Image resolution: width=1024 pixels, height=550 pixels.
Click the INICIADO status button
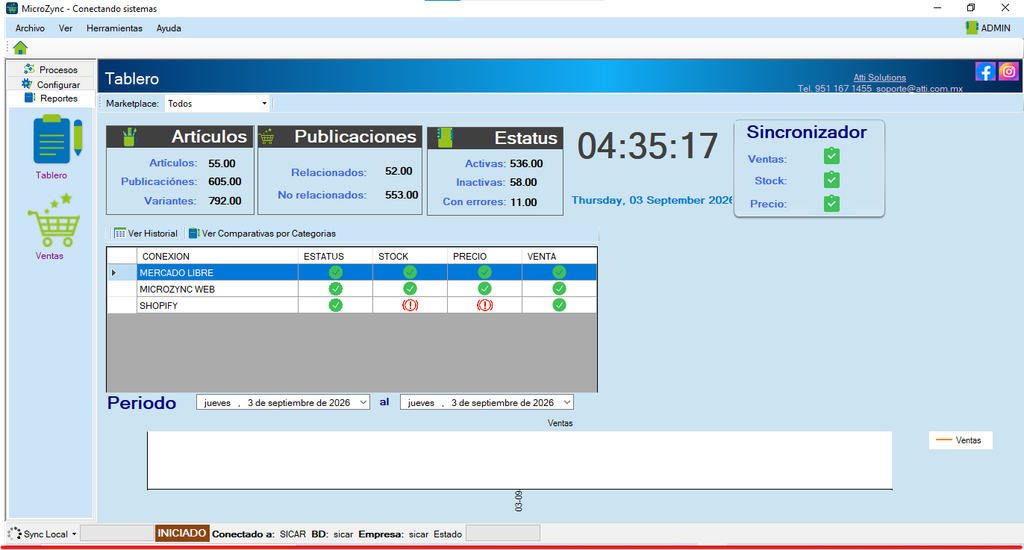pos(182,533)
